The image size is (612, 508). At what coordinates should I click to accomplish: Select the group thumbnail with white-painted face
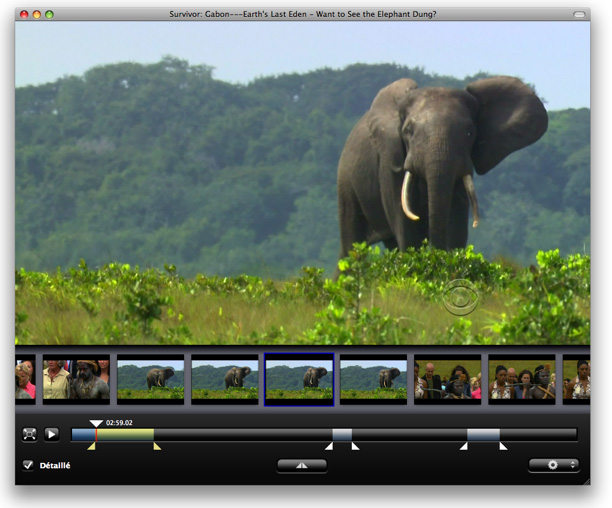click(522, 379)
